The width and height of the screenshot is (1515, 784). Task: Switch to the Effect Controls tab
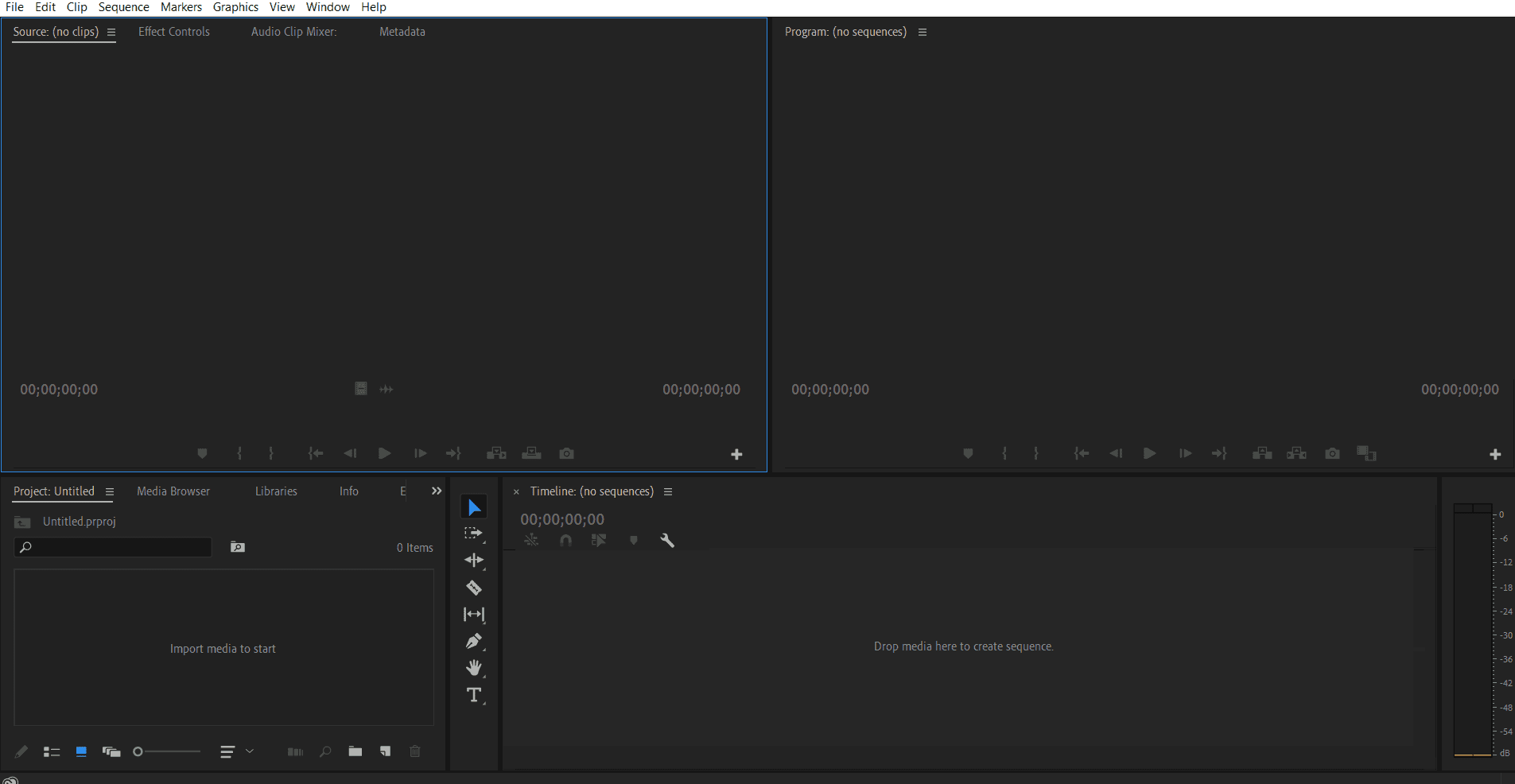[174, 32]
